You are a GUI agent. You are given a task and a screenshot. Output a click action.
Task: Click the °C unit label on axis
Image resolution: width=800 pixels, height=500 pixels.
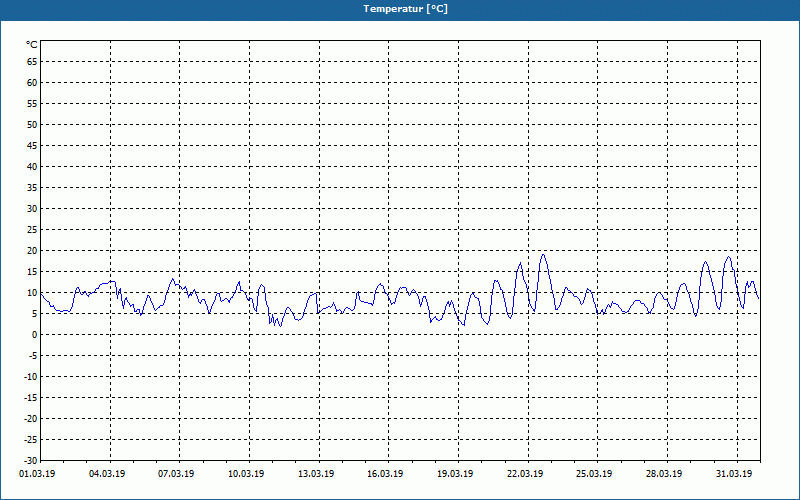coord(32,45)
